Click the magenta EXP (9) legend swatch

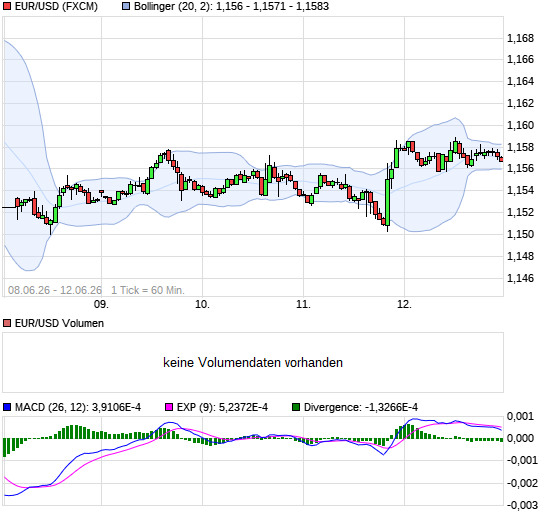tap(169, 407)
